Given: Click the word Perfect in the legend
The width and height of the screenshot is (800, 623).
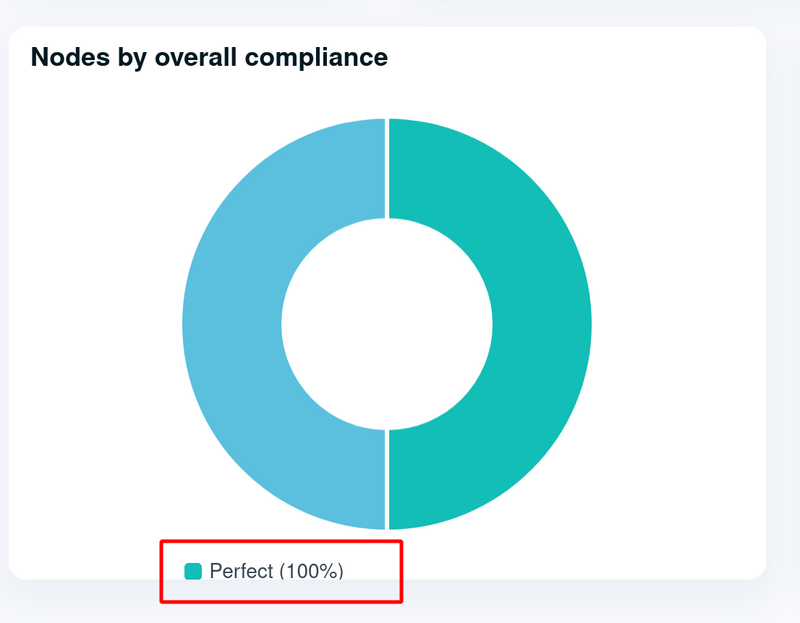Looking at the screenshot, I should tap(241, 571).
